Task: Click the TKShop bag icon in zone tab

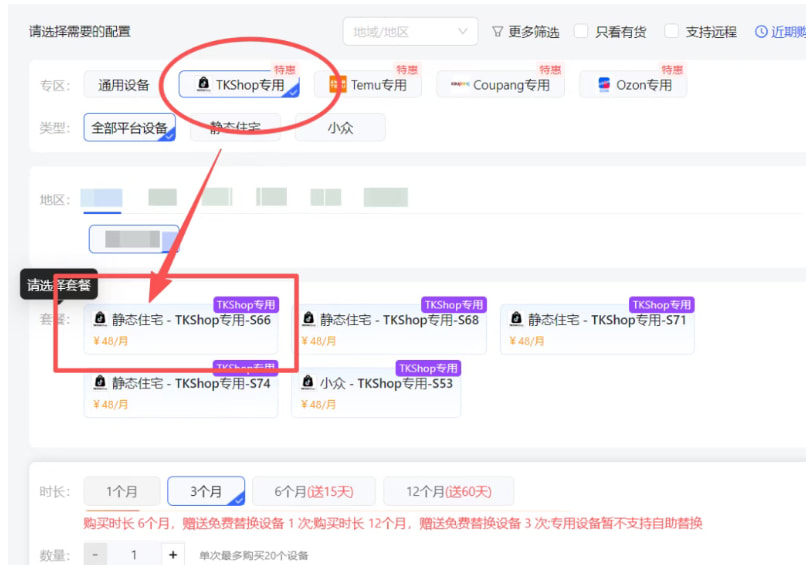Action: click(x=204, y=84)
